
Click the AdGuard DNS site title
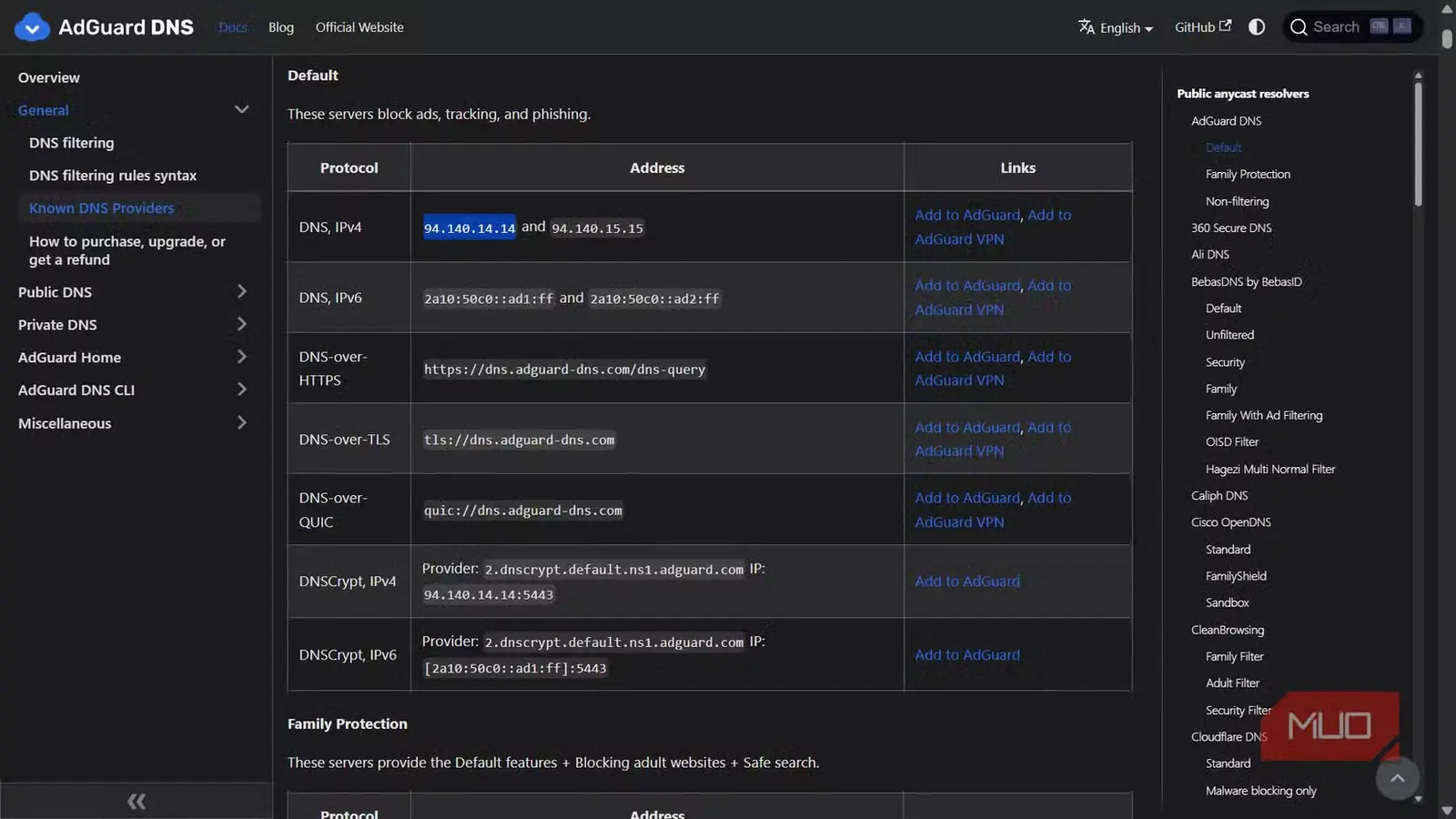point(126,27)
